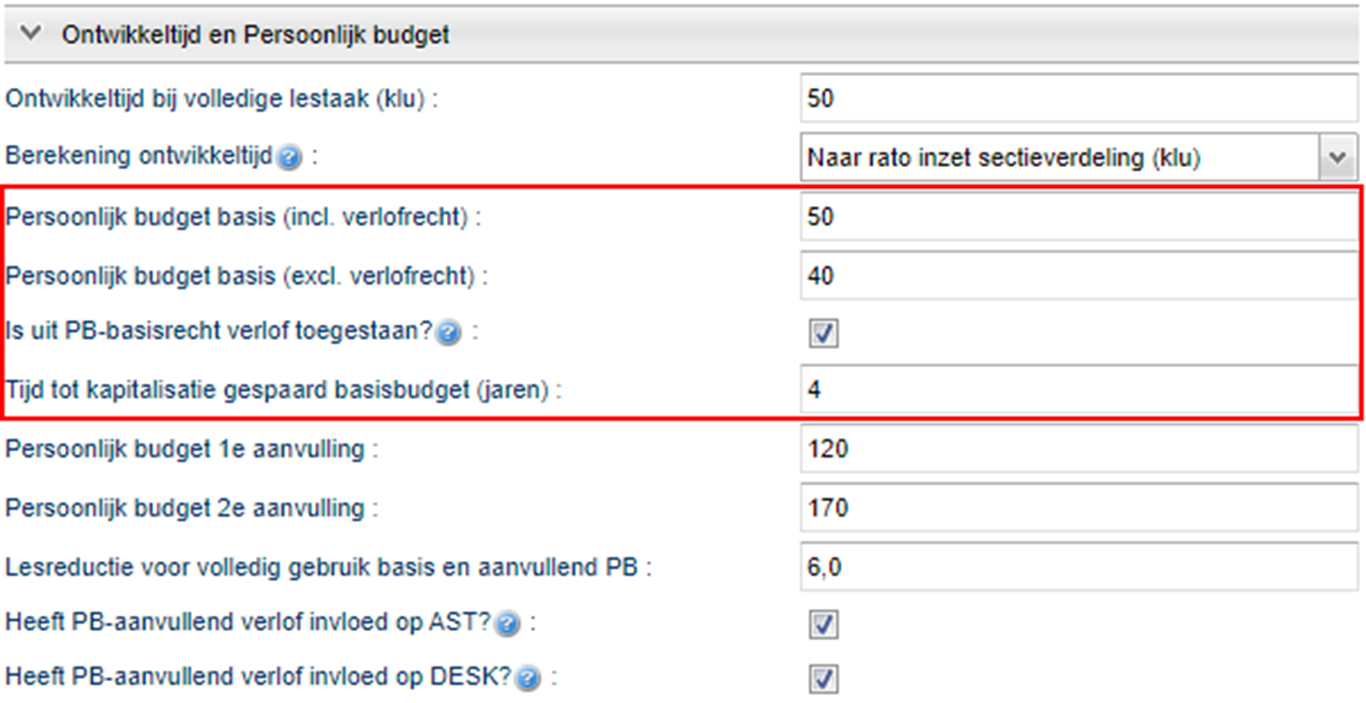The height and width of the screenshot is (703, 1366).
Task: Toggle PB-aanvullend verlof invloed op AST checkbox
Action: point(824,625)
